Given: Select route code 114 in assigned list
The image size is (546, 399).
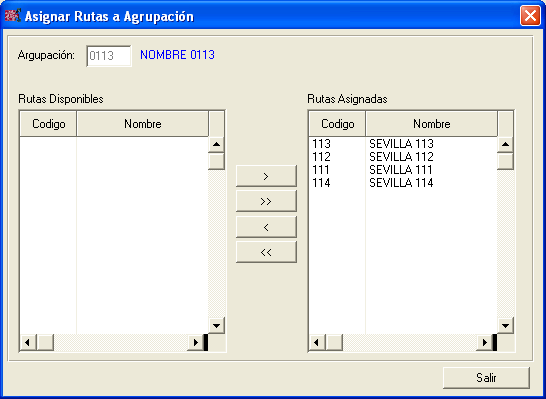Looking at the screenshot, I should [321, 183].
